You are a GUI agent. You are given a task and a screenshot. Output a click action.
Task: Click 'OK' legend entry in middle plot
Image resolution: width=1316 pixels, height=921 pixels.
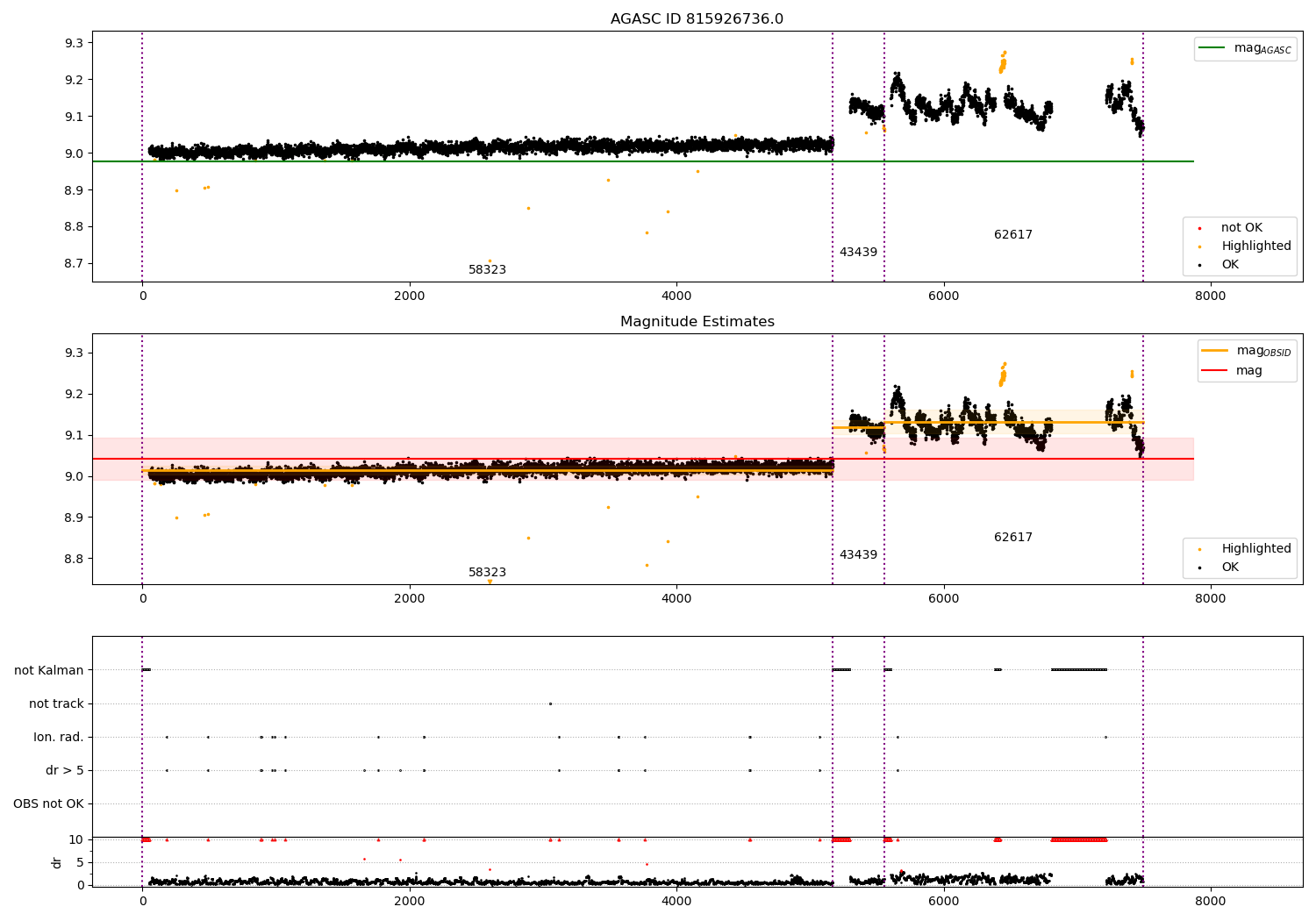[x=1219, y=568]
